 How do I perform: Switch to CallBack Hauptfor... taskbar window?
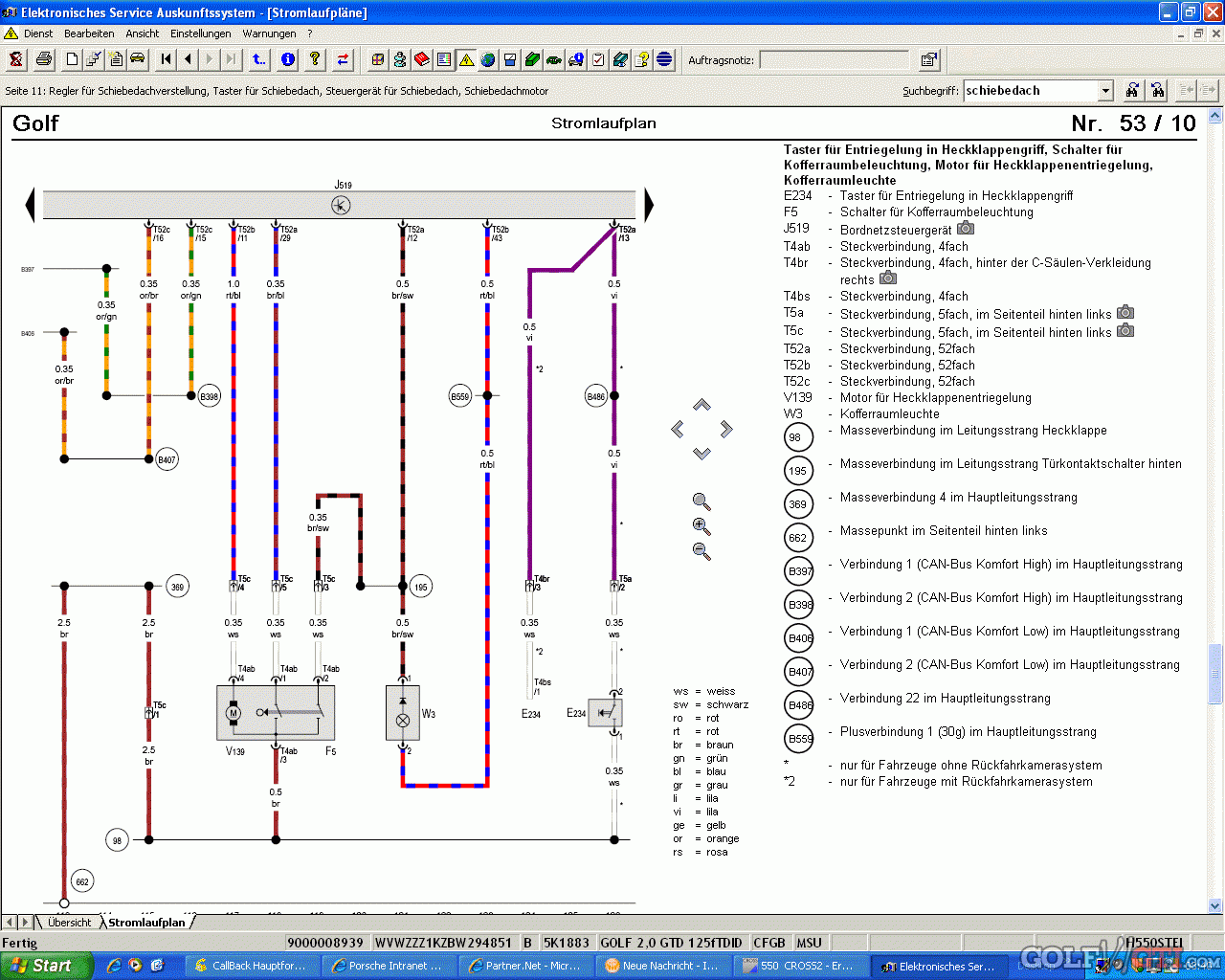[251, 966]
